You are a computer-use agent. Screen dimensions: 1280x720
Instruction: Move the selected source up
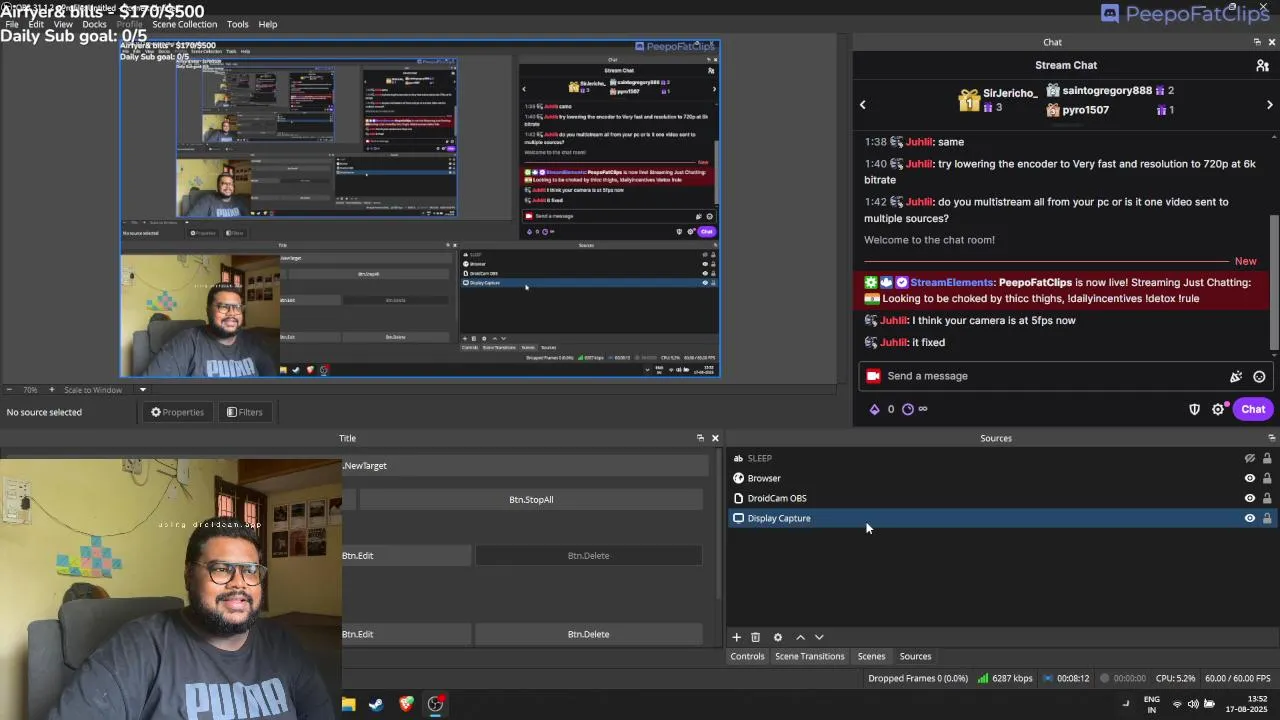coord(800,637)
